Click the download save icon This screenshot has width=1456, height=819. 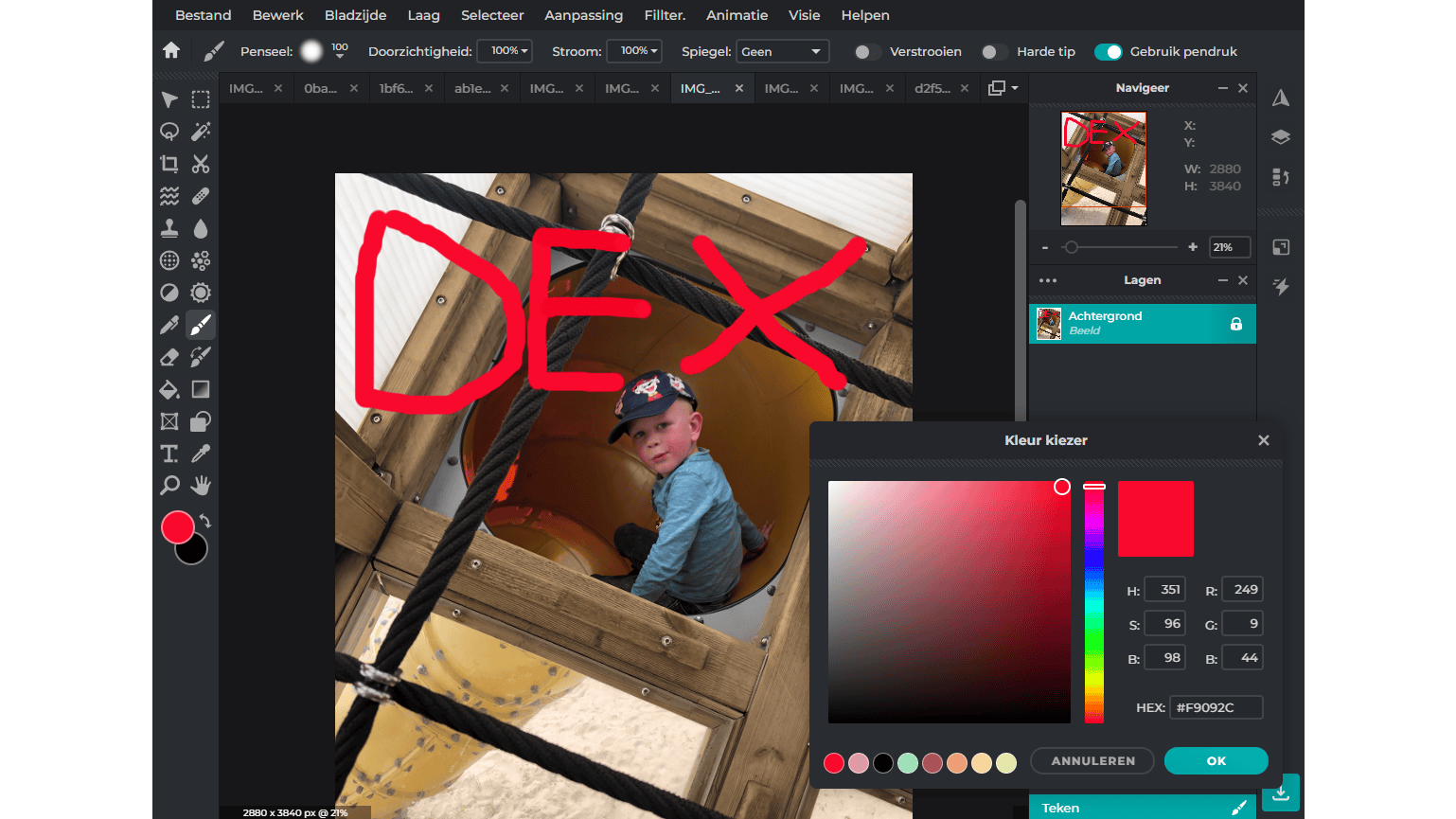1281,792
